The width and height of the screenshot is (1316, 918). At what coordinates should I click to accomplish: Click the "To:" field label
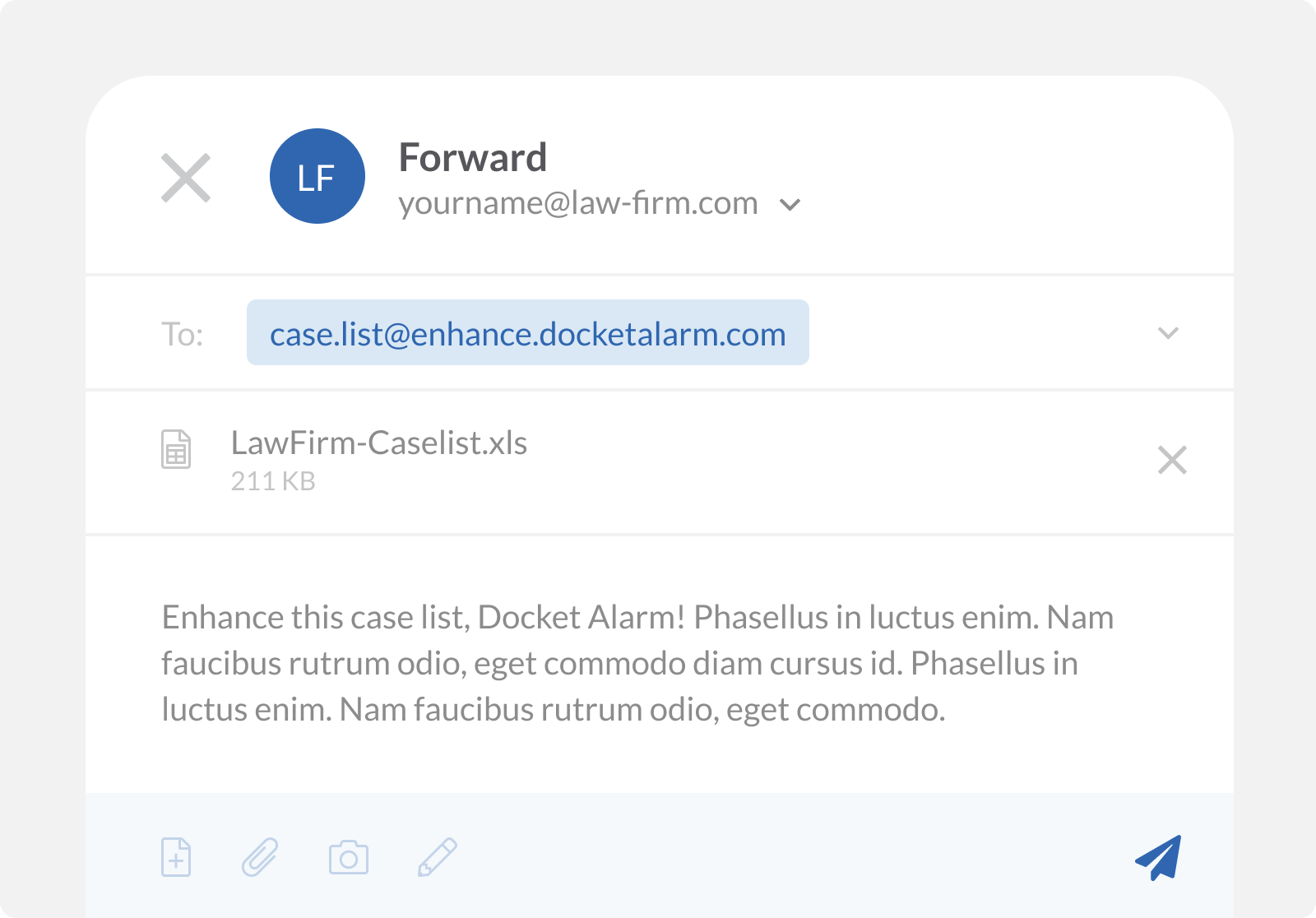coord(182,335)
